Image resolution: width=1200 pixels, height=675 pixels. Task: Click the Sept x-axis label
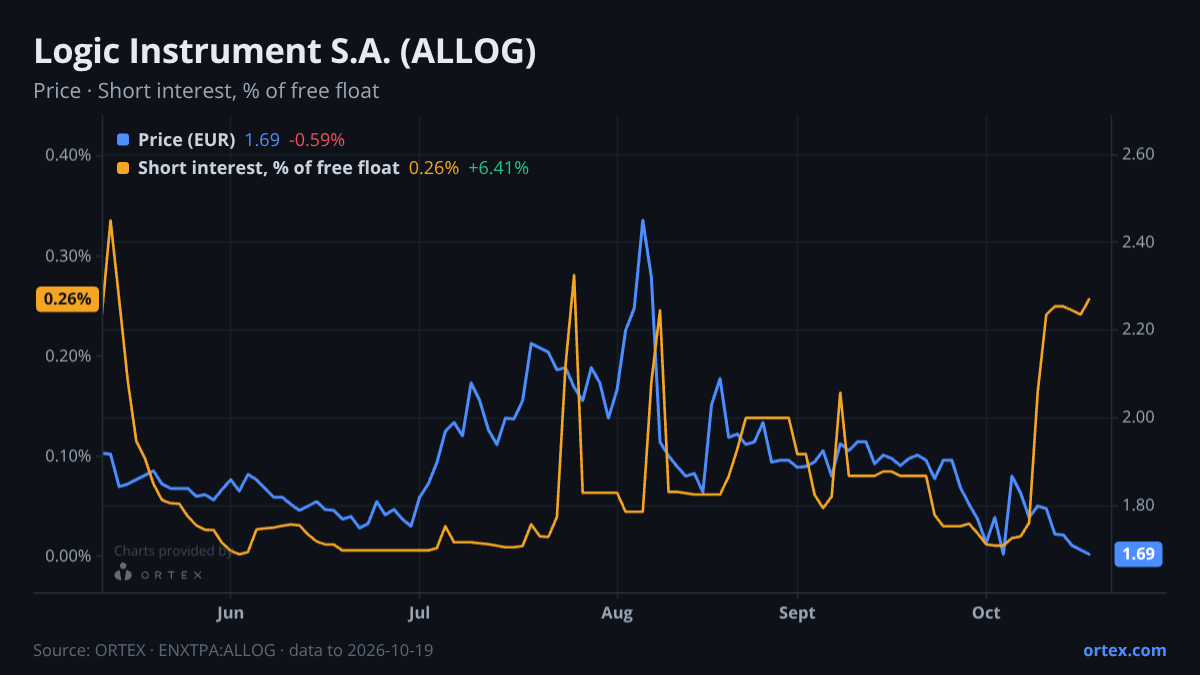tap(796, 613)
